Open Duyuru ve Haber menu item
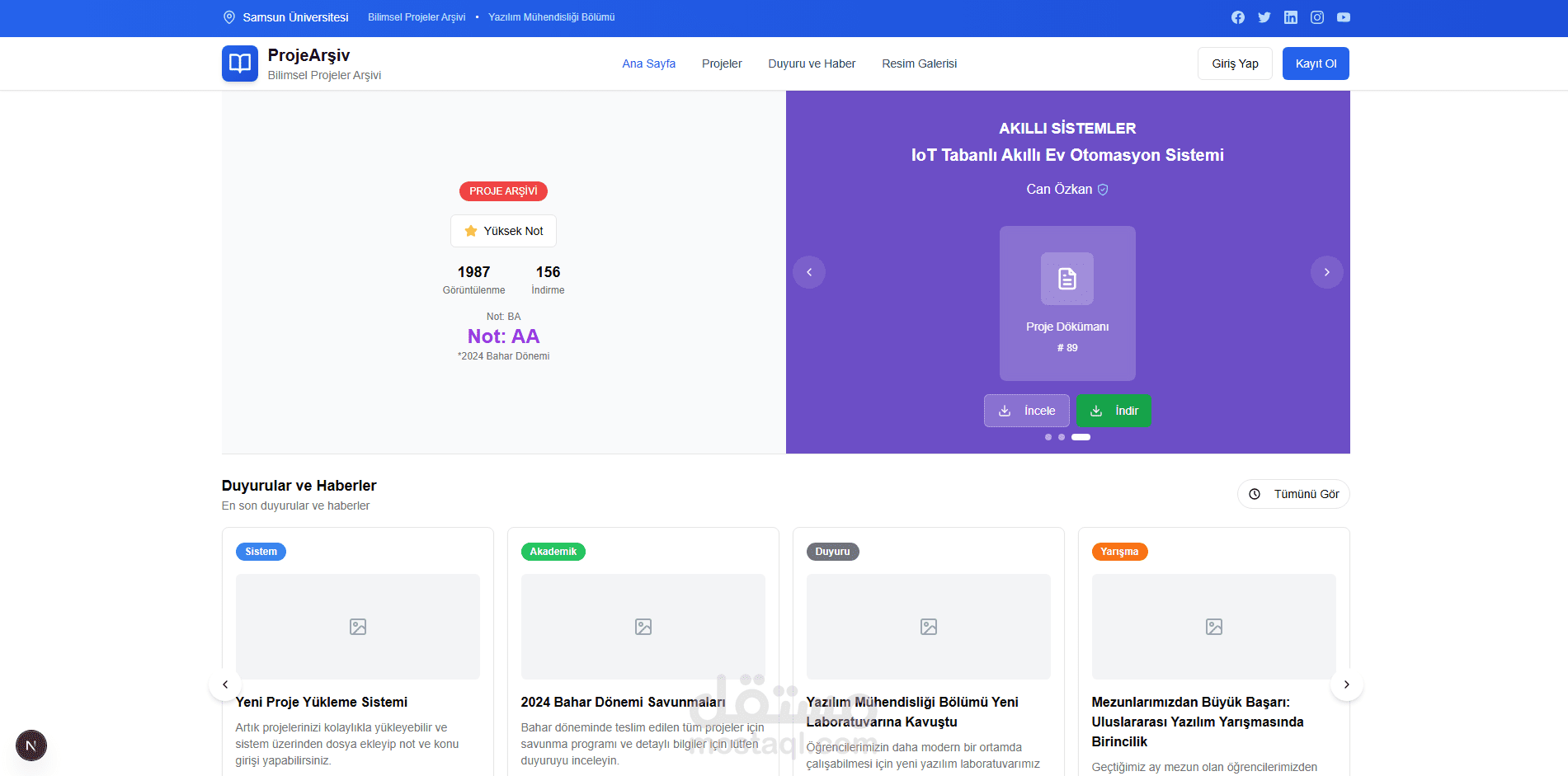1568x776 pixels. click(812, 63)
